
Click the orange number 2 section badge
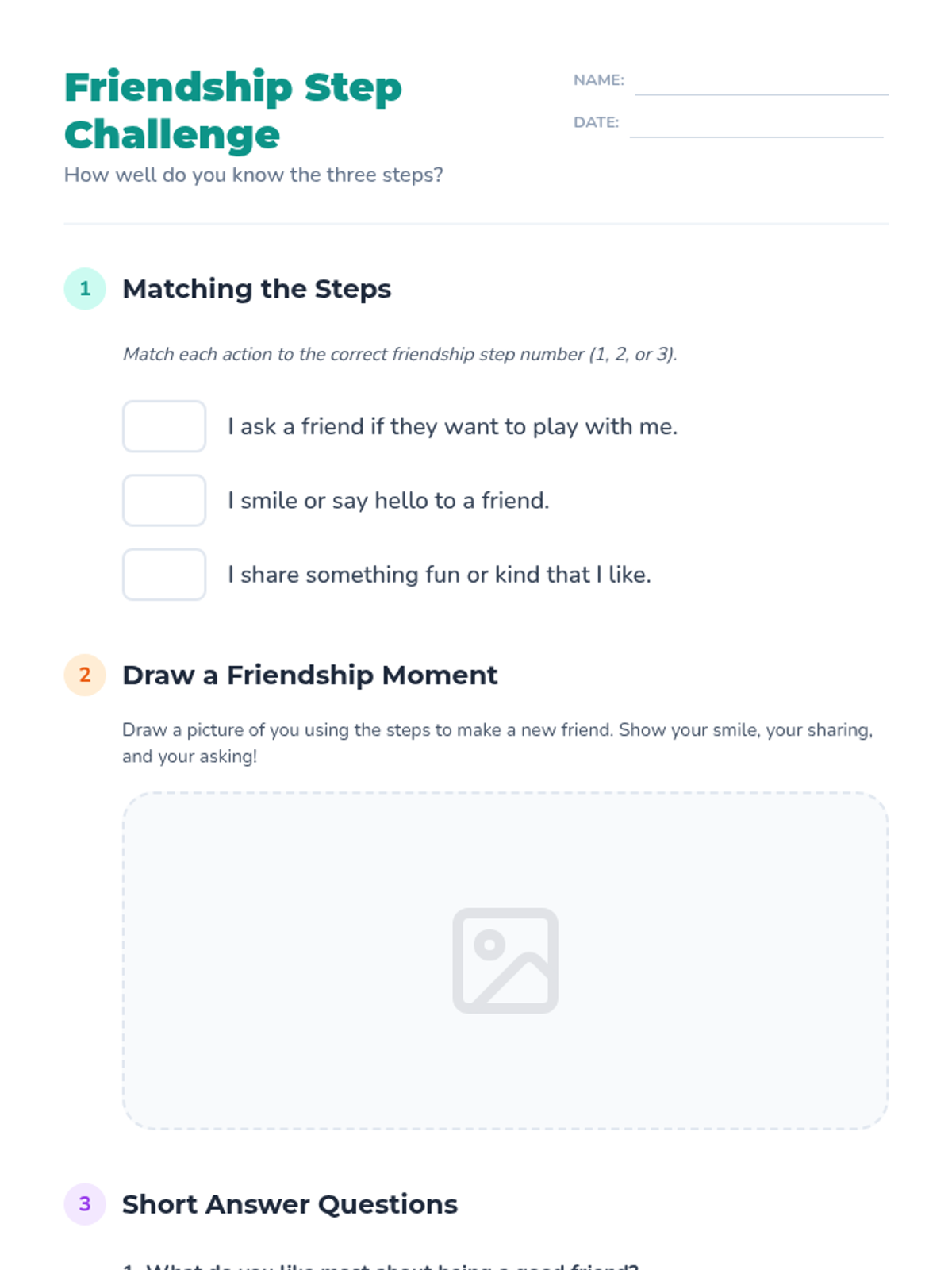point(85,675)
